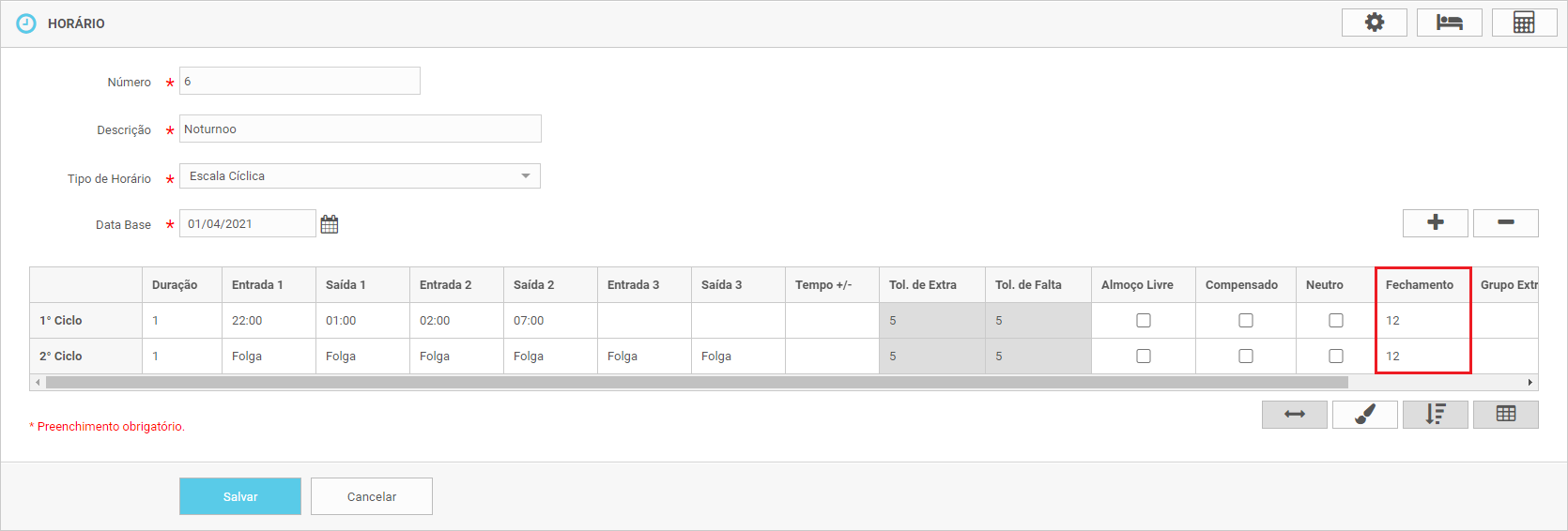The width and height of the screenshot is (1568, 531).
Task: Click the horizontal double-arrow icon button
Action: tap(1294, 414)
